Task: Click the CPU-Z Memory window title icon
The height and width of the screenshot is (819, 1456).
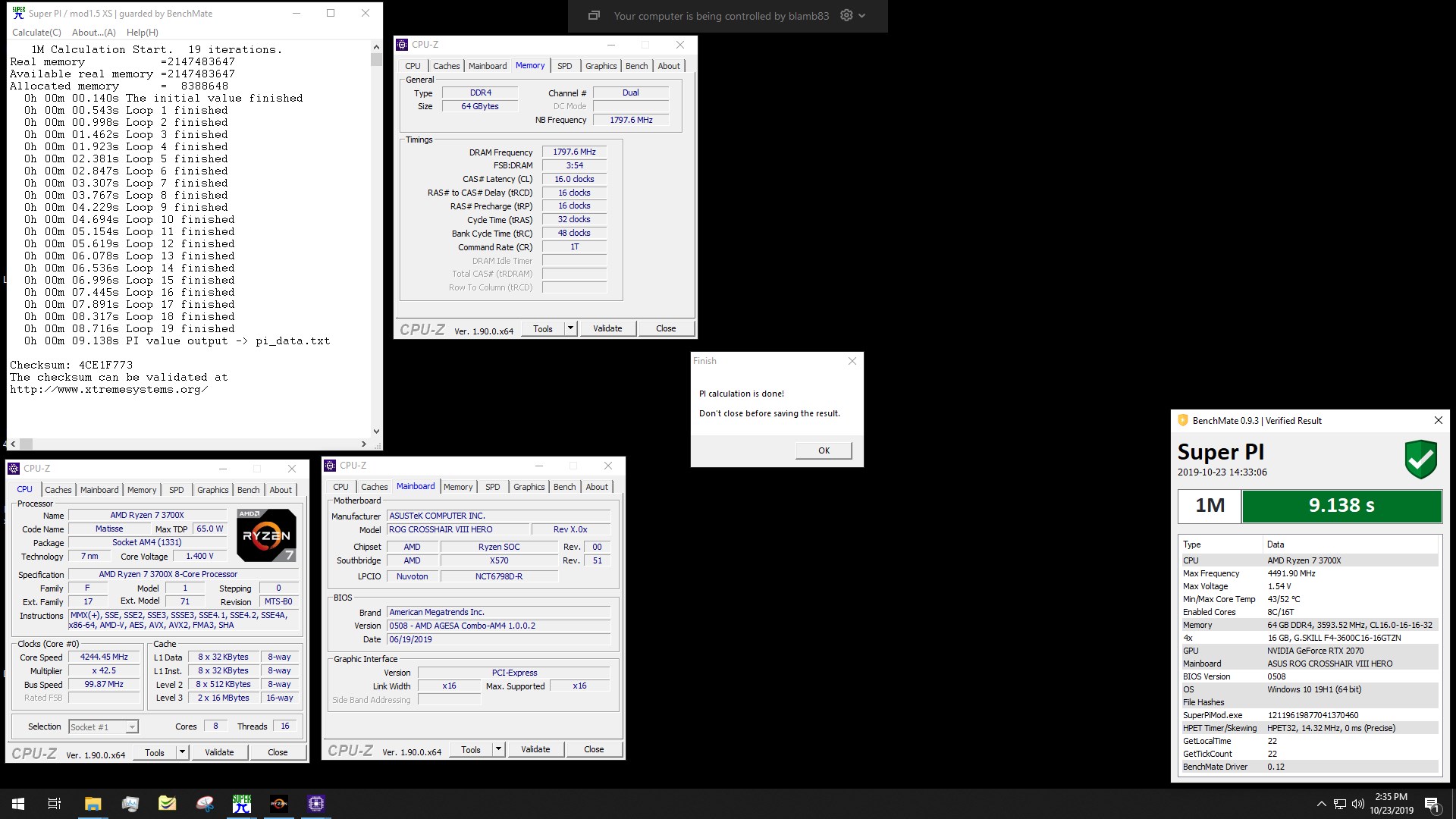Action: [x=403, y=45]
